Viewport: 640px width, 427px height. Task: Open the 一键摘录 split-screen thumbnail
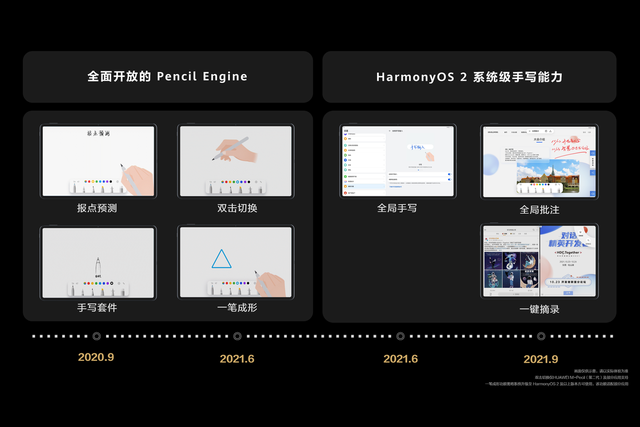tap(539, 261)
